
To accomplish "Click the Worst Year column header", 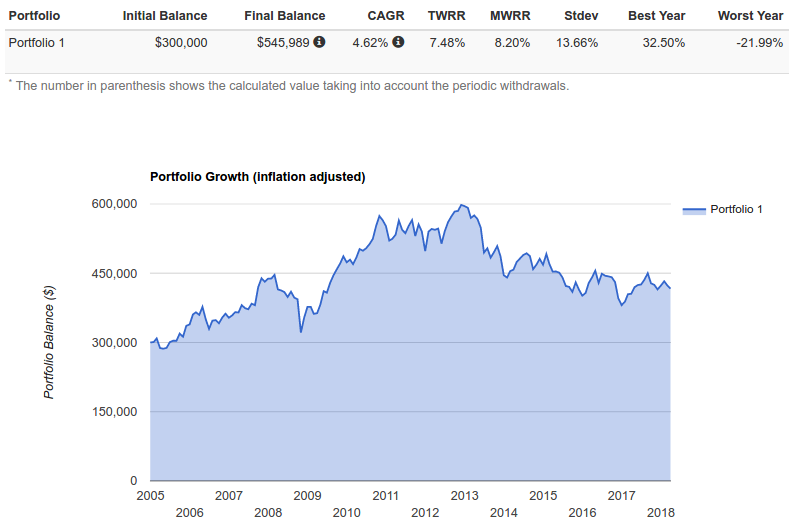I will click(x=750, y=16).
